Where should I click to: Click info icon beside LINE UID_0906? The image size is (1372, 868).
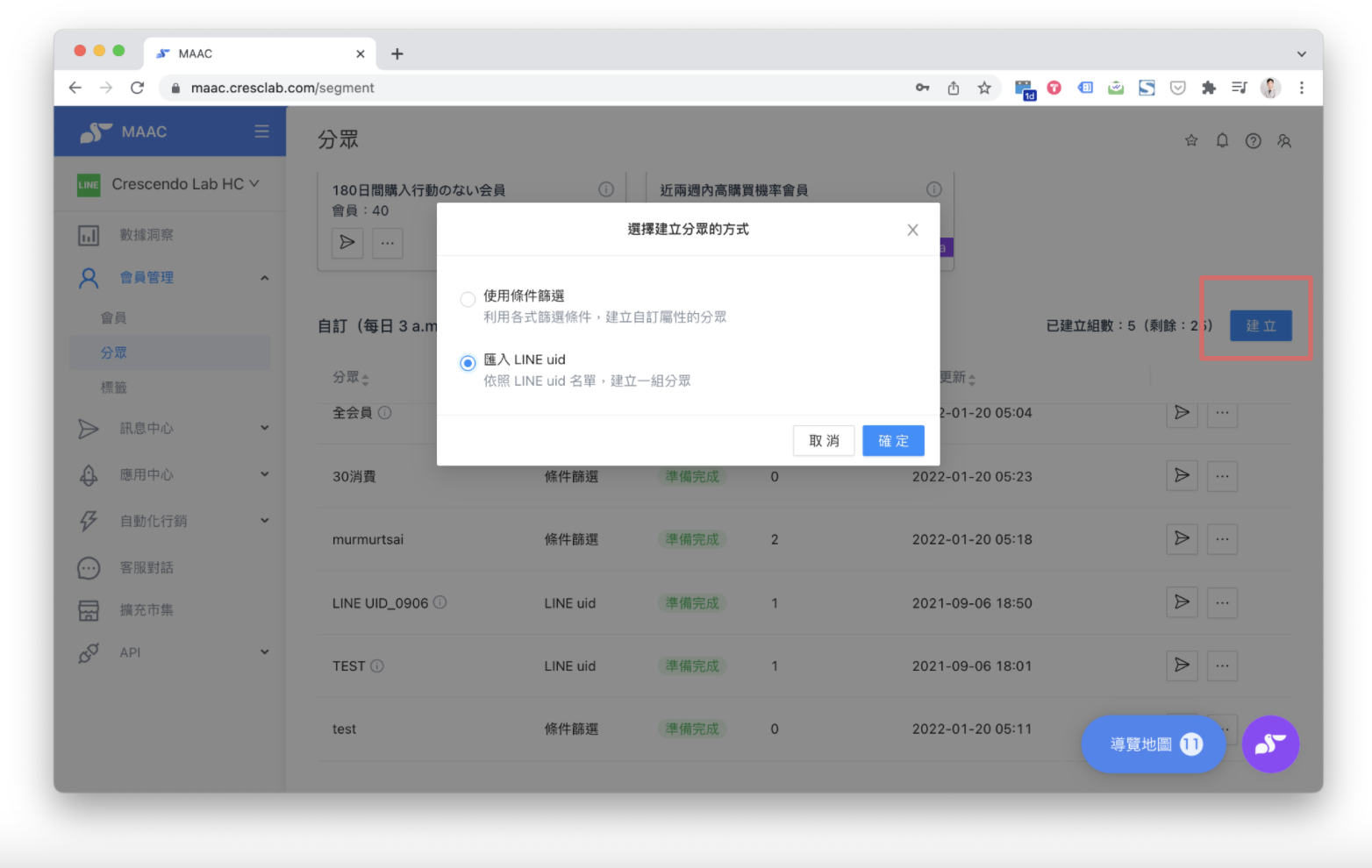440,602
